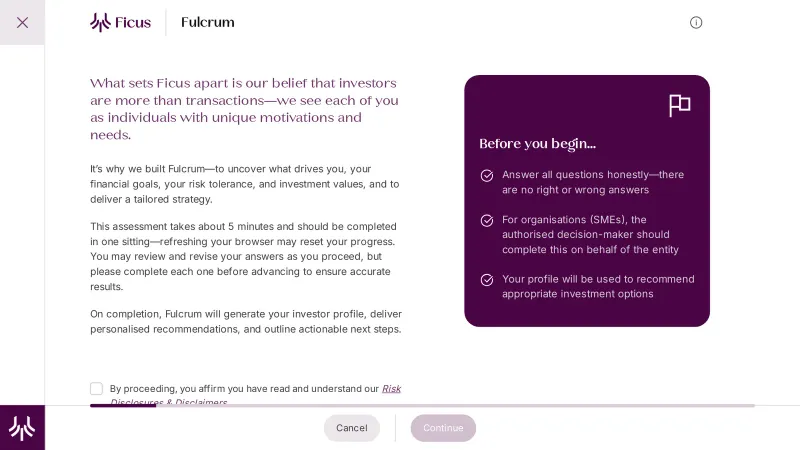Image resolution: width=800 pixels, height=450 pixels.
Task: Click the Ficus logo in the header
Action: point(120,22)
